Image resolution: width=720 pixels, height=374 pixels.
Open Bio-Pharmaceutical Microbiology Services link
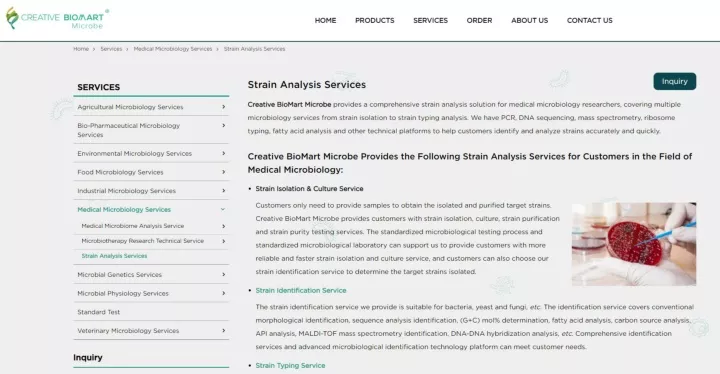pyautogui.click(x=129, y=130)
